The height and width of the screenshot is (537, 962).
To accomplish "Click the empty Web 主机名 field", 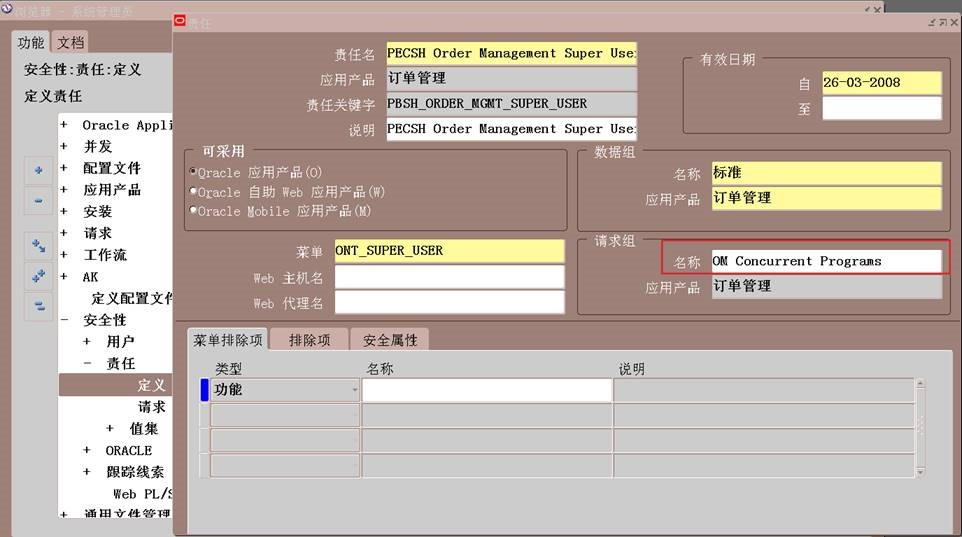I will click(x=449, y=277).
